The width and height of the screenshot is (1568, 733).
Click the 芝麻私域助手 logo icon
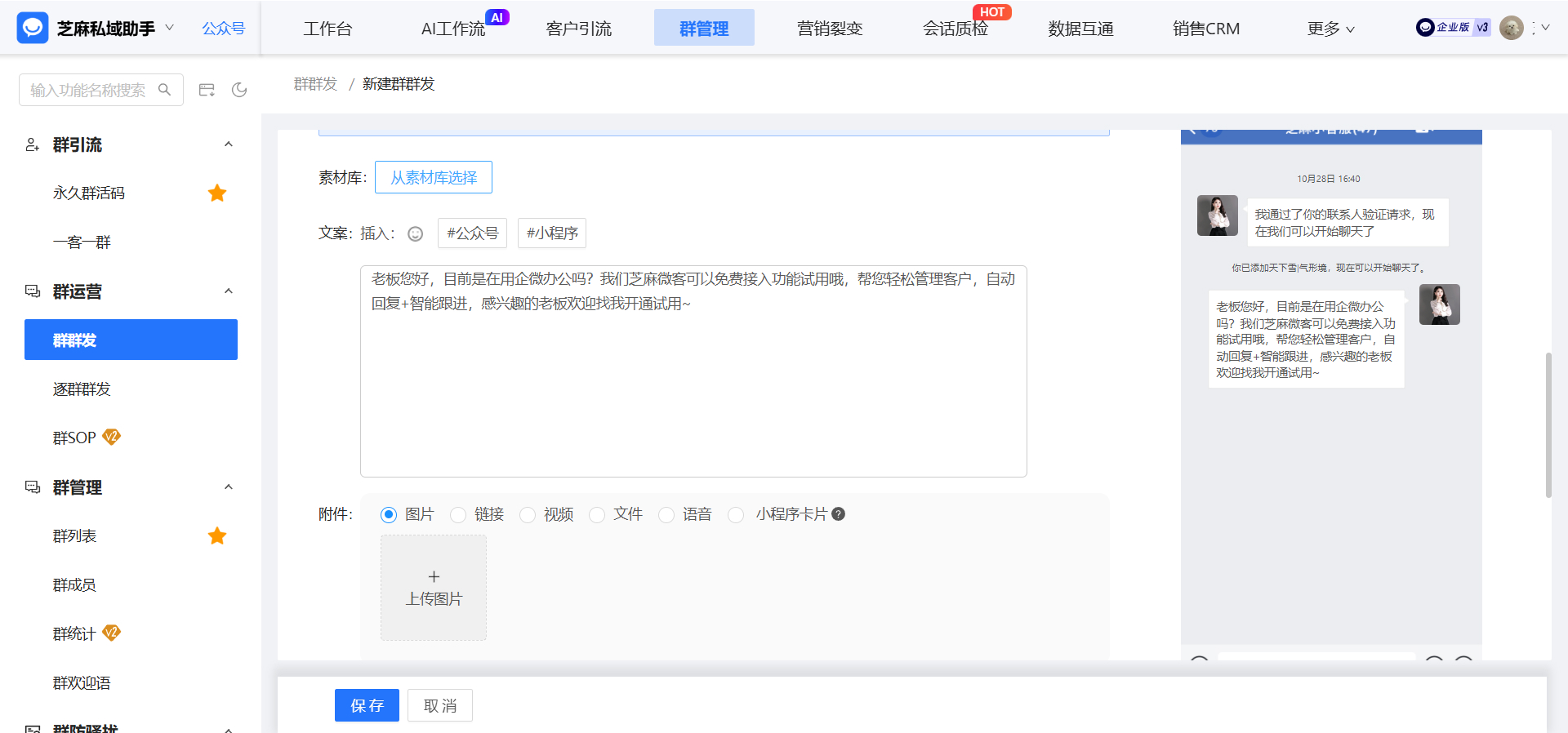point(33,28)
